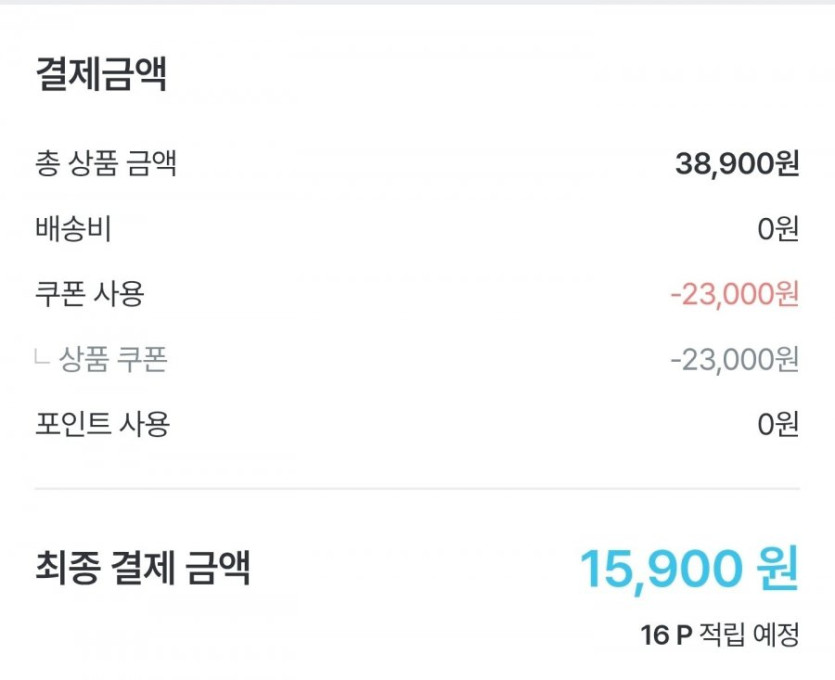Click the blue 원 unit after 15,900

click(778, 568)
